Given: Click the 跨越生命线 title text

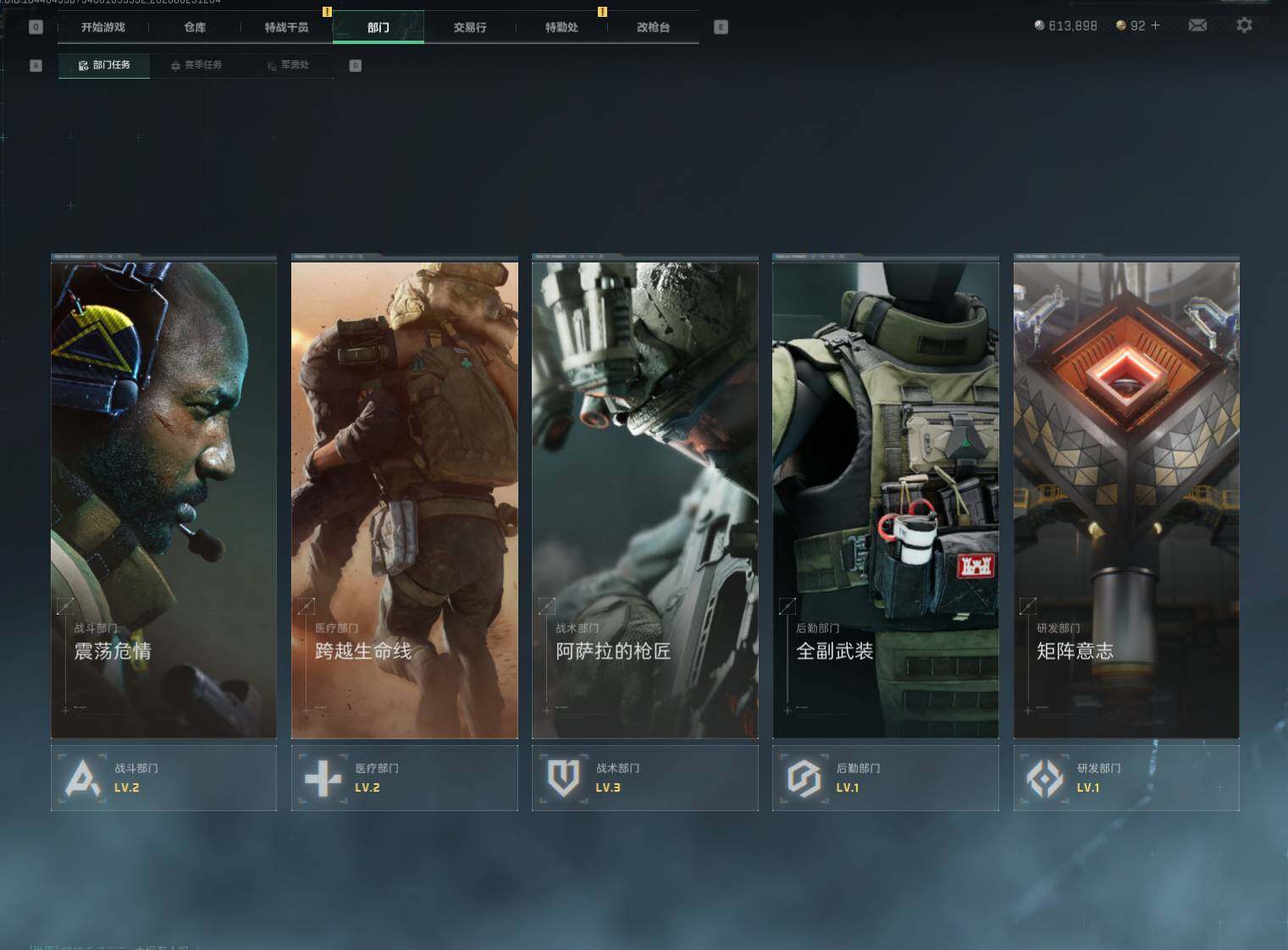Looking at the screenshot, I should (363, 651).
